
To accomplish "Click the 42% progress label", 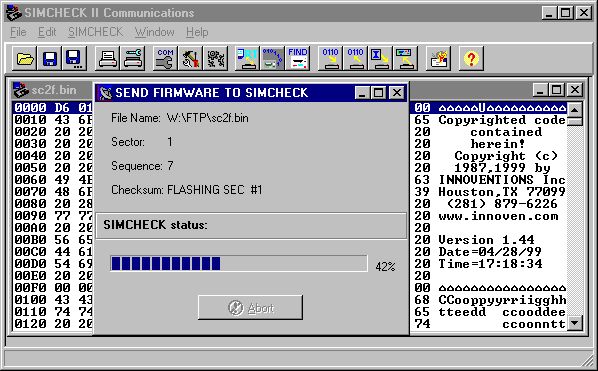I will (385, 266).
